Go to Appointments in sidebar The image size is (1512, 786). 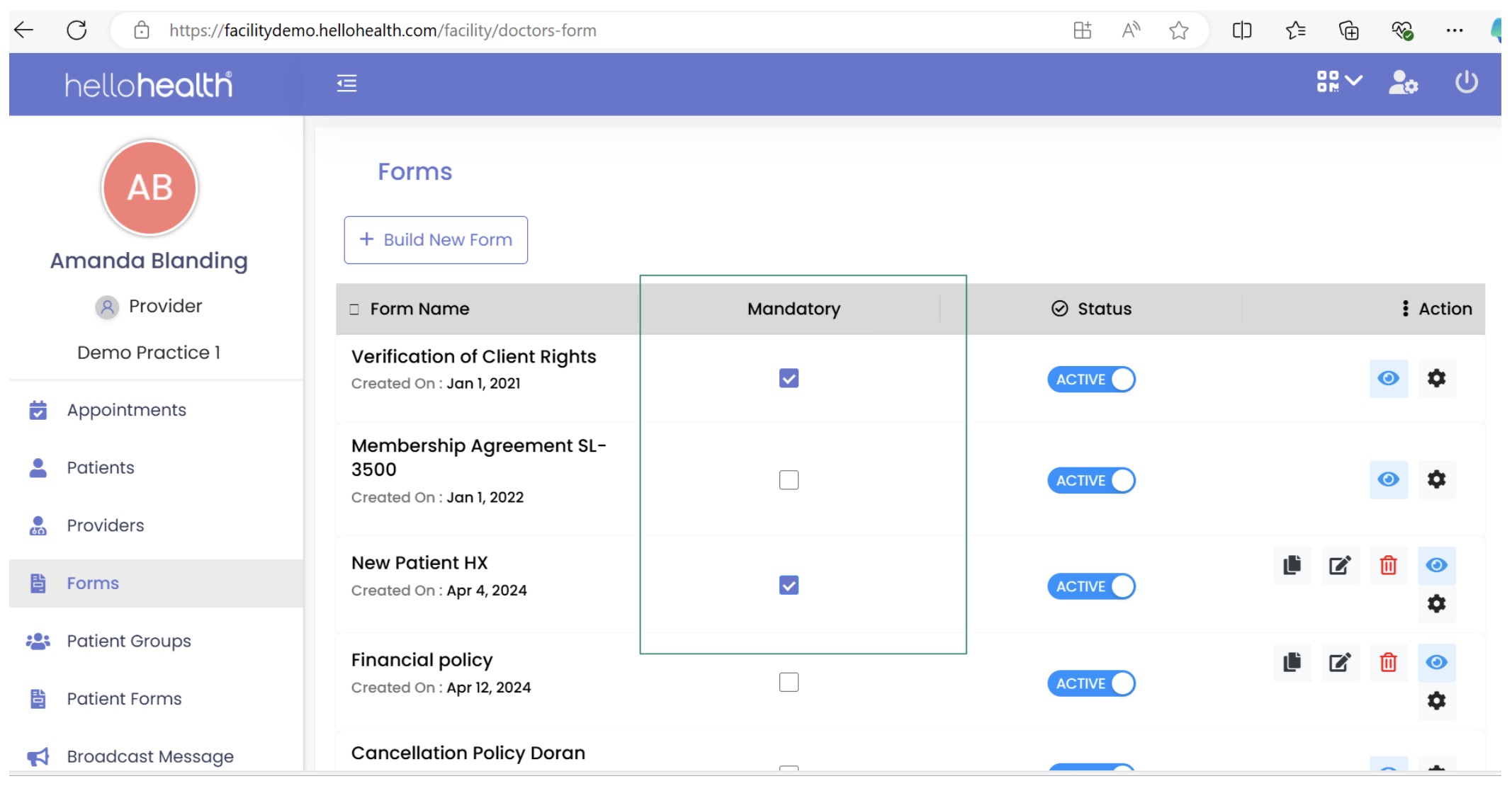click(x=126, y=410)
